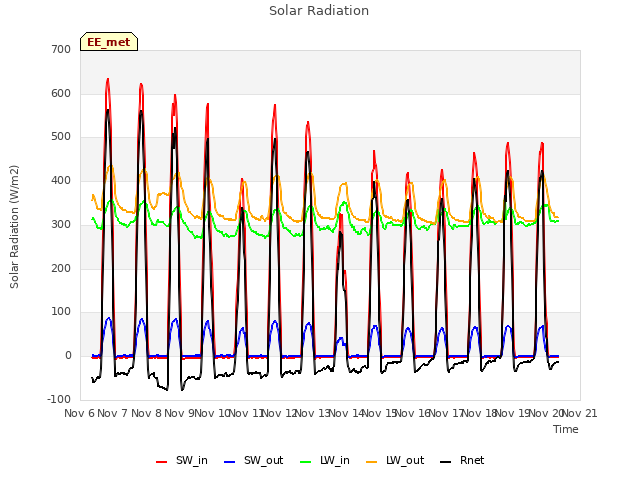Click the 100 y-axis tick label
Screen dimensions: 640x480
click(x=61, y=311)
